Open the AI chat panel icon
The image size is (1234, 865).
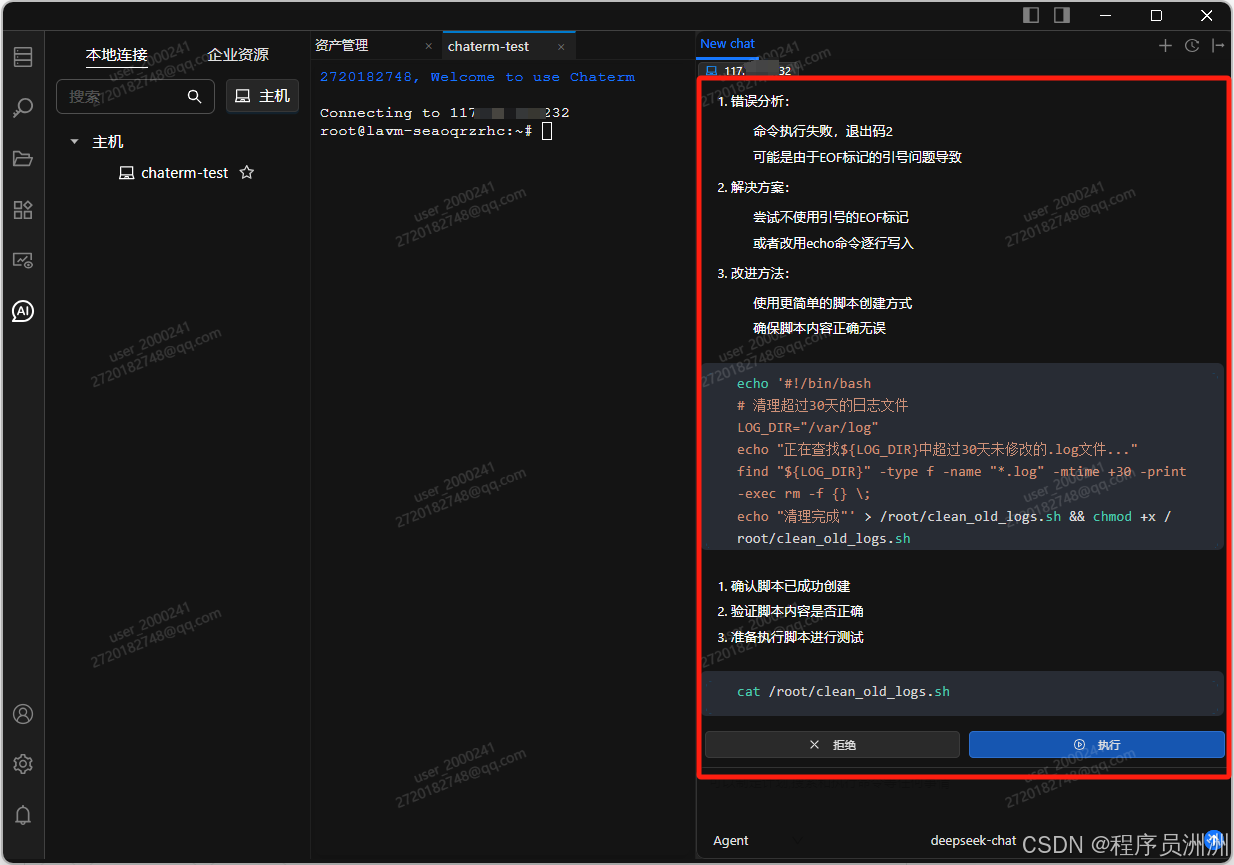(x=23, y=311)
